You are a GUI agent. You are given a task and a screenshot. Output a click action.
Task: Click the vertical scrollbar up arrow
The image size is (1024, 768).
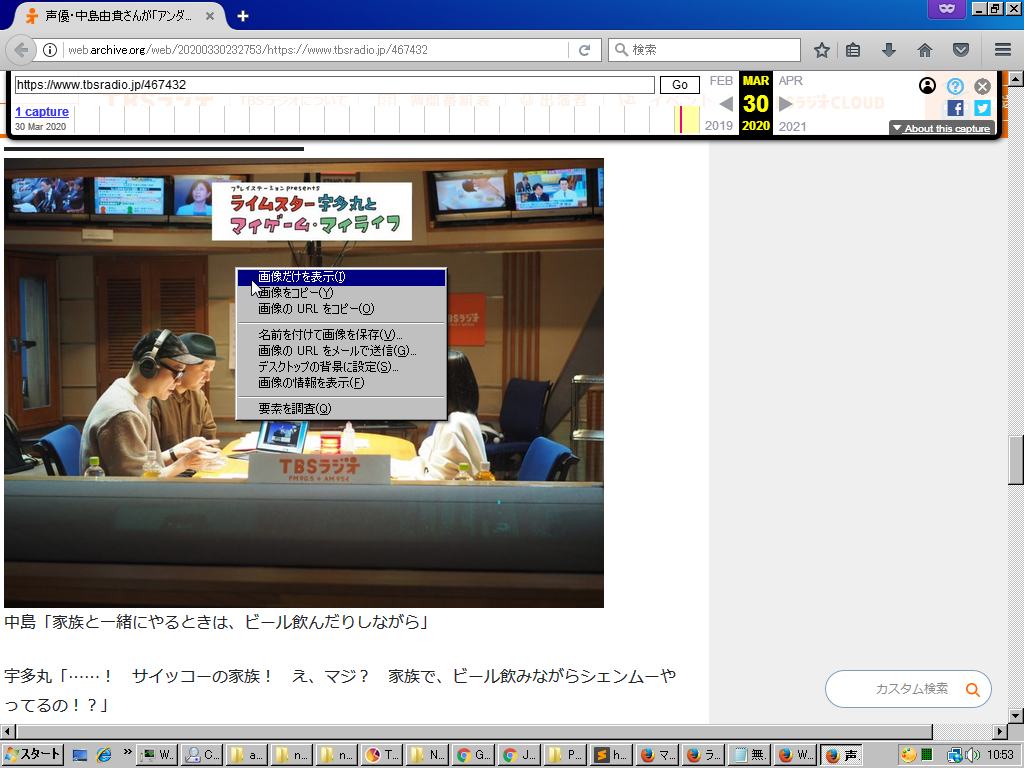click(x=1016, y=78)
